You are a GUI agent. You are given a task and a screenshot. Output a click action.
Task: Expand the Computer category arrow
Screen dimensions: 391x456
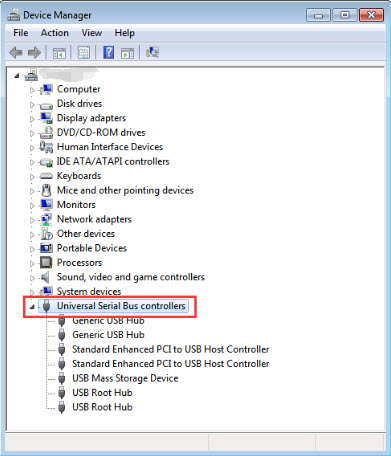tap(32, 90)
